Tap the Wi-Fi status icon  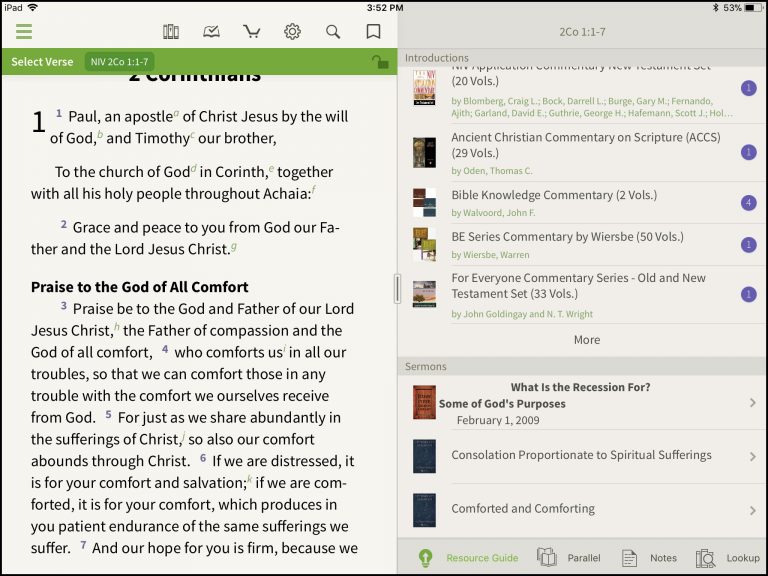click(32, 7)
